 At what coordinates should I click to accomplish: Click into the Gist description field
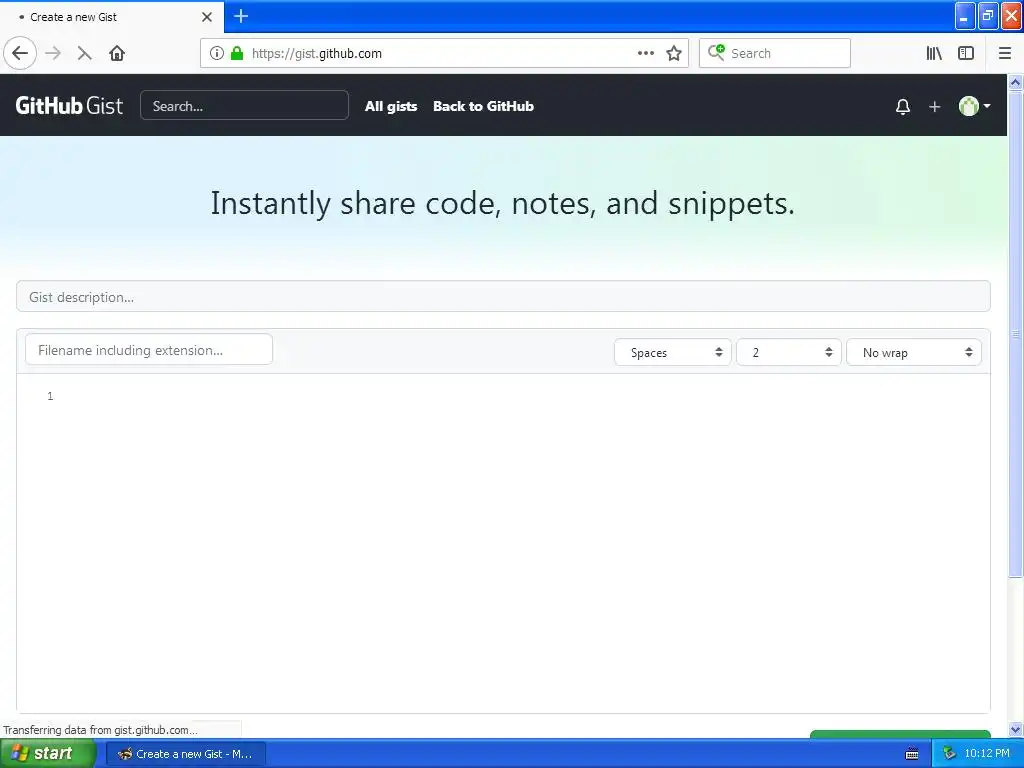click(503, 297)
